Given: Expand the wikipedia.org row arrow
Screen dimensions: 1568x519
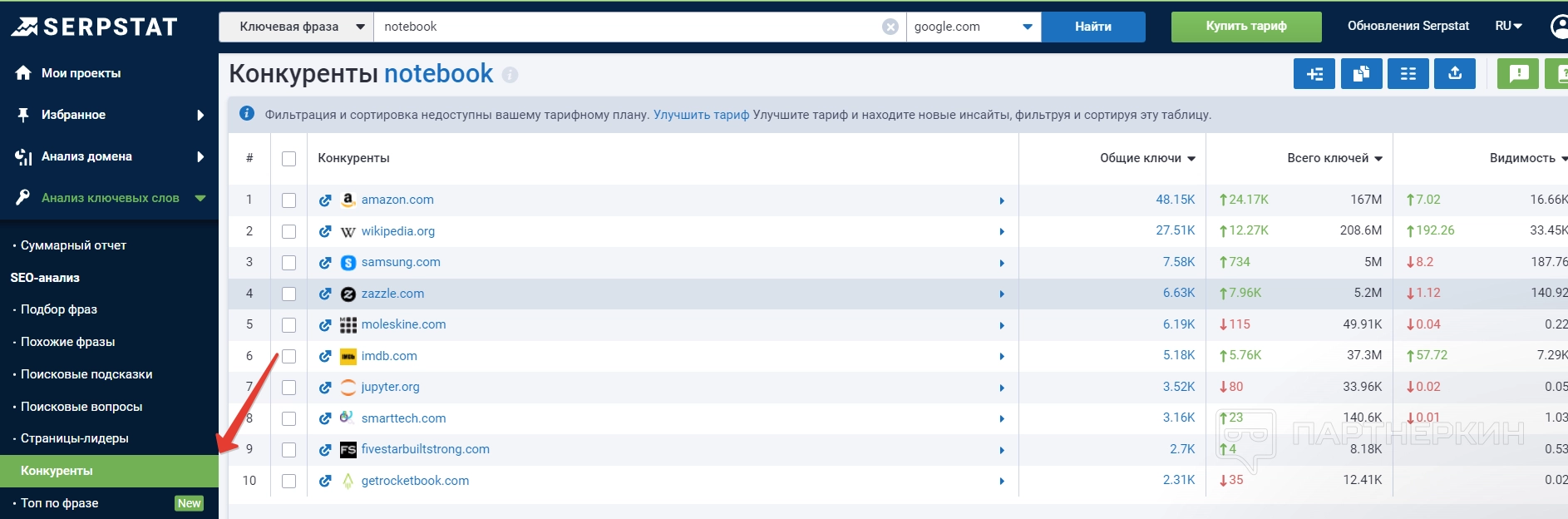Looking at the screenshot, I should (1002, 232).
